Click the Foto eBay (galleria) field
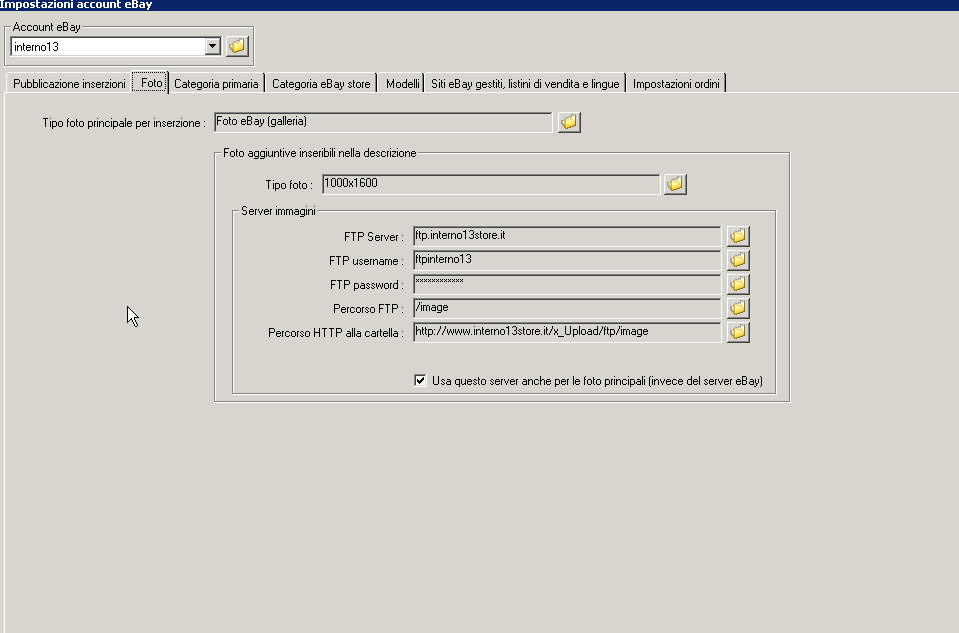This screenshot has width=959, height=633. pos(383,122)
